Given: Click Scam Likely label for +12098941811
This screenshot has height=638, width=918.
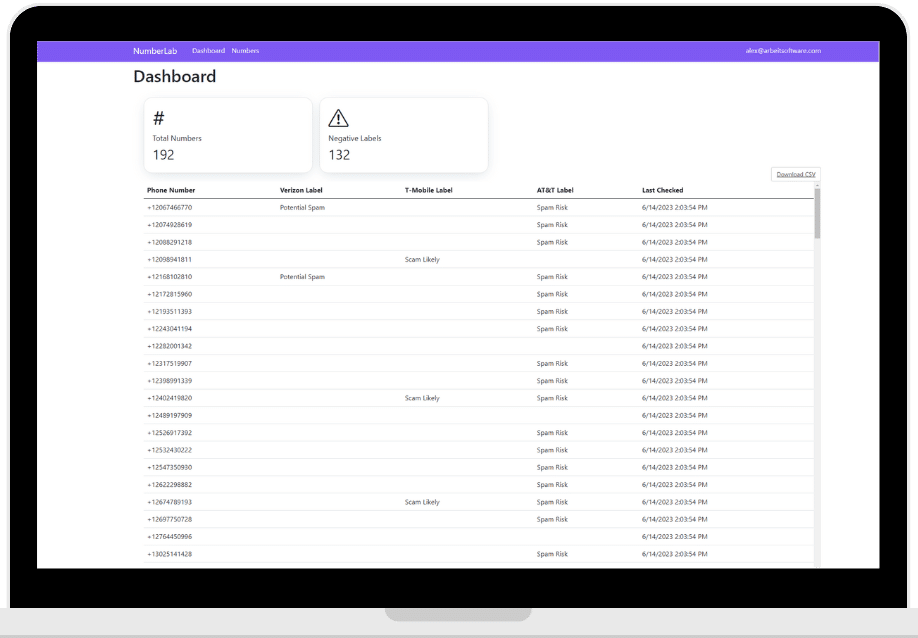Looking at the screenshot, I should 422,259.
